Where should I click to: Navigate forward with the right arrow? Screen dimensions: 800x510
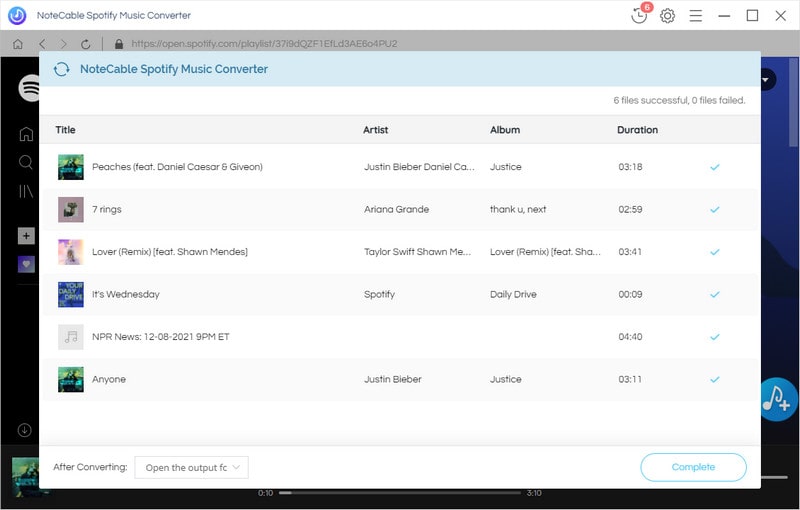click(x=64, y=44)
